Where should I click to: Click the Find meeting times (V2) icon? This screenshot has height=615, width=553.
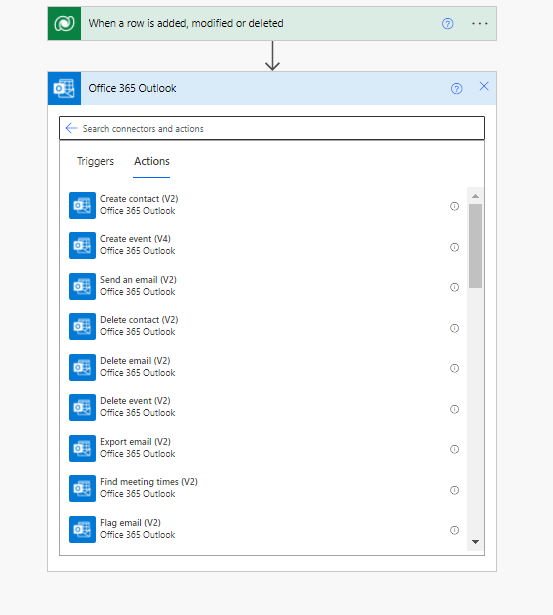(82, 488)
